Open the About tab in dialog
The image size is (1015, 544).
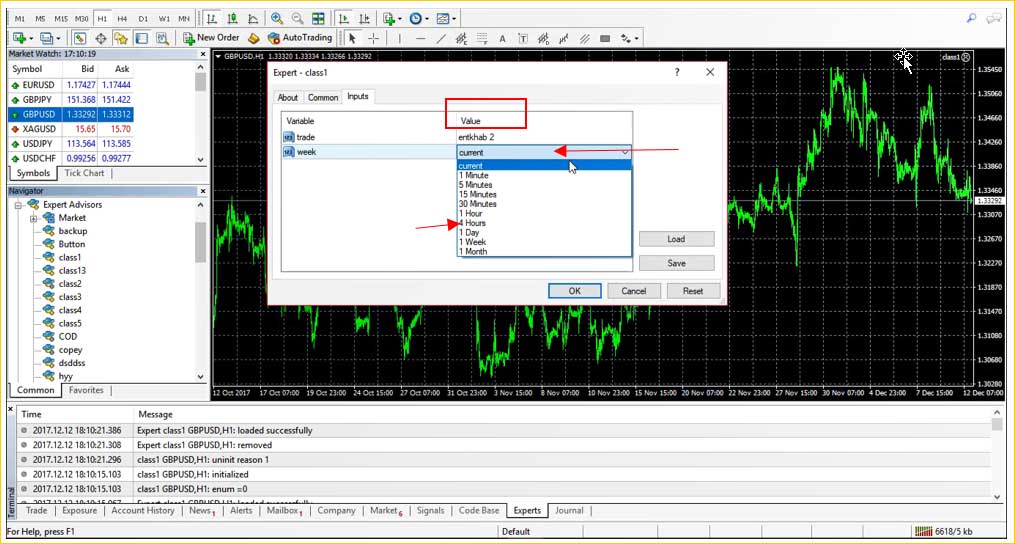pos(287,97)
